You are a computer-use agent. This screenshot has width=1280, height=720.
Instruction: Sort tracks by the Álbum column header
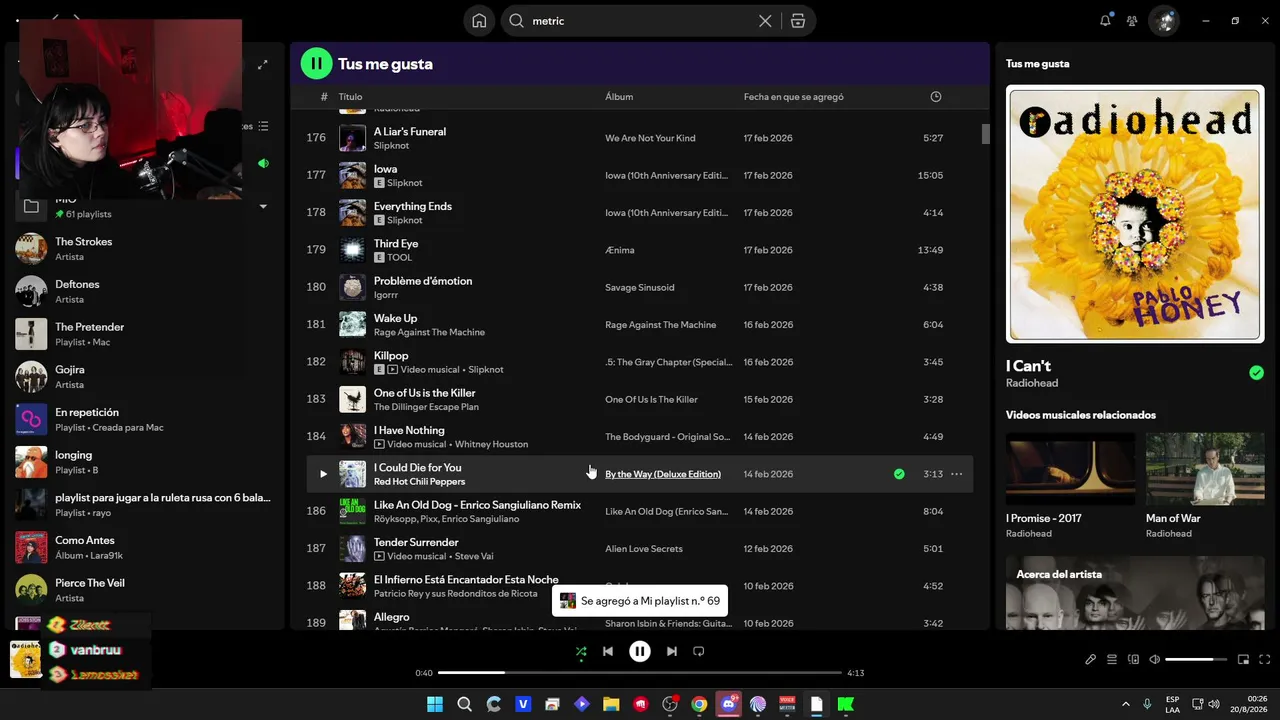[x=619, y=97]
